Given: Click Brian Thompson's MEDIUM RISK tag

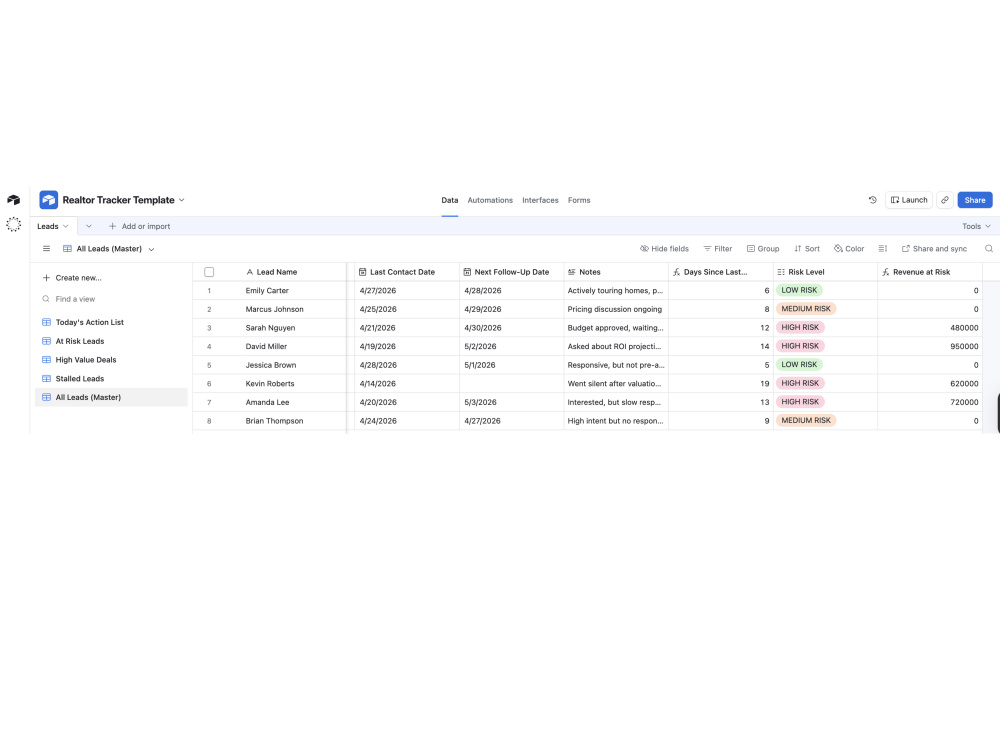Looking at the screenshot, I should pyautogui.click(x=806, y=420).
